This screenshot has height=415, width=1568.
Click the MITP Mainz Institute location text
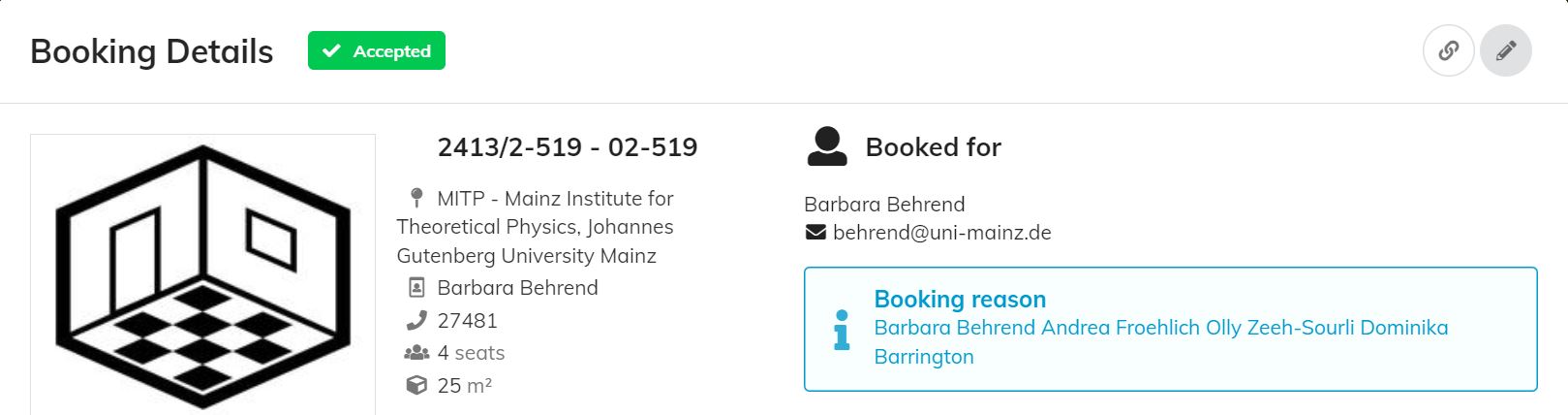535,227
